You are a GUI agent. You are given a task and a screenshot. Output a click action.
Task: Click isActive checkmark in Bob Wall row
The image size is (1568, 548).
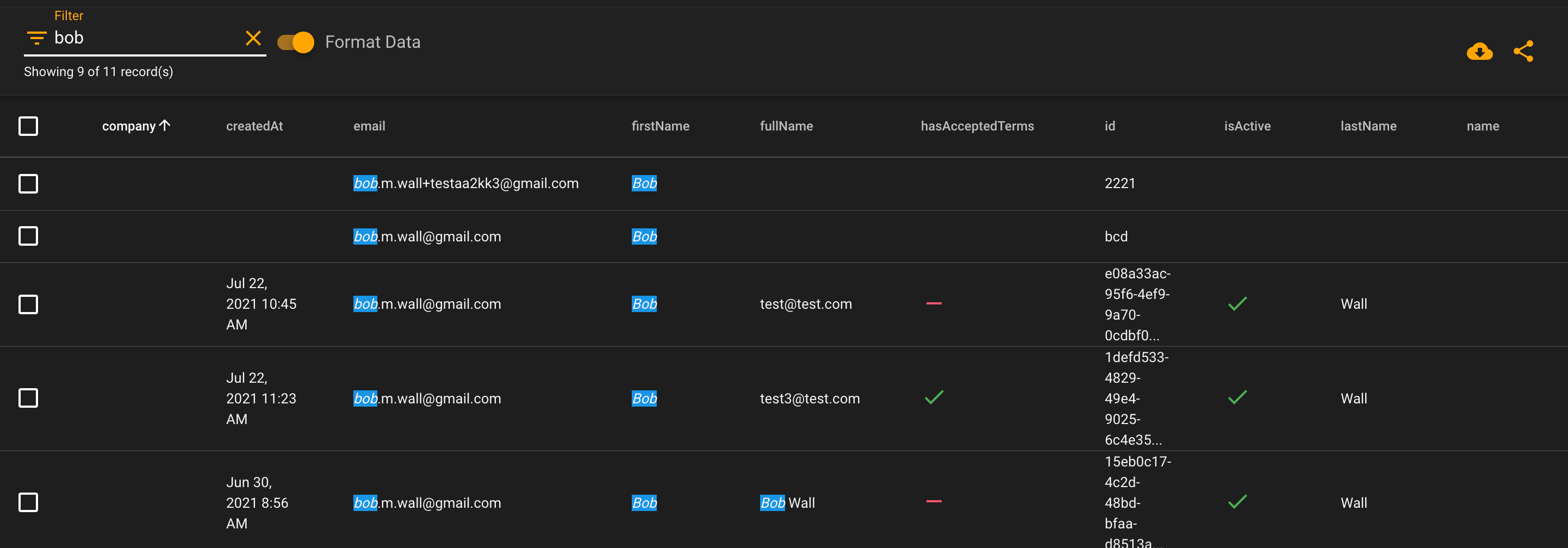click(x=1237, y=502)
